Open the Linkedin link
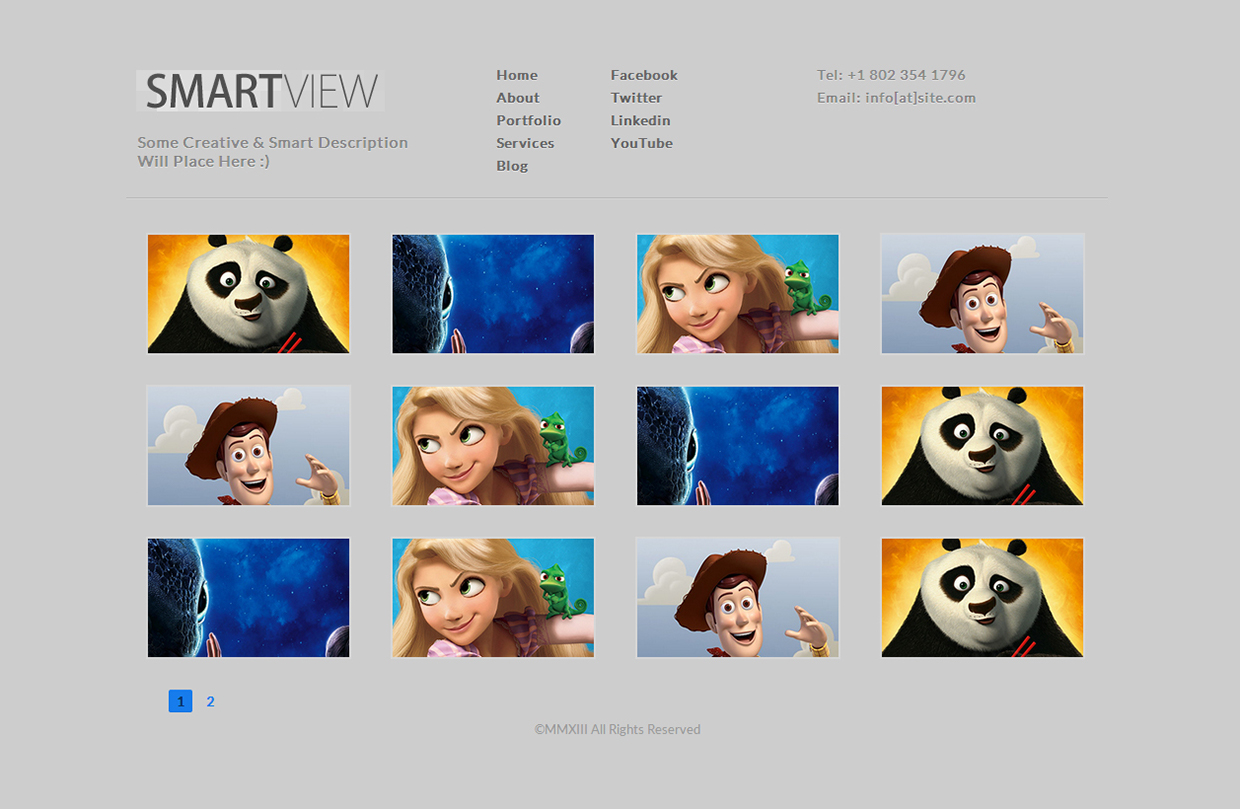Viewport: 1240px width, 809px height. tap(640, 121)
